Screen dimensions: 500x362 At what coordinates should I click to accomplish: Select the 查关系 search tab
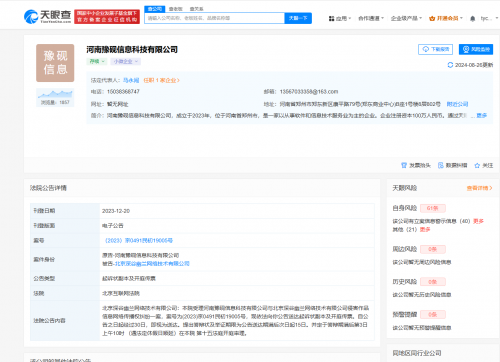[x=196, y=9]
